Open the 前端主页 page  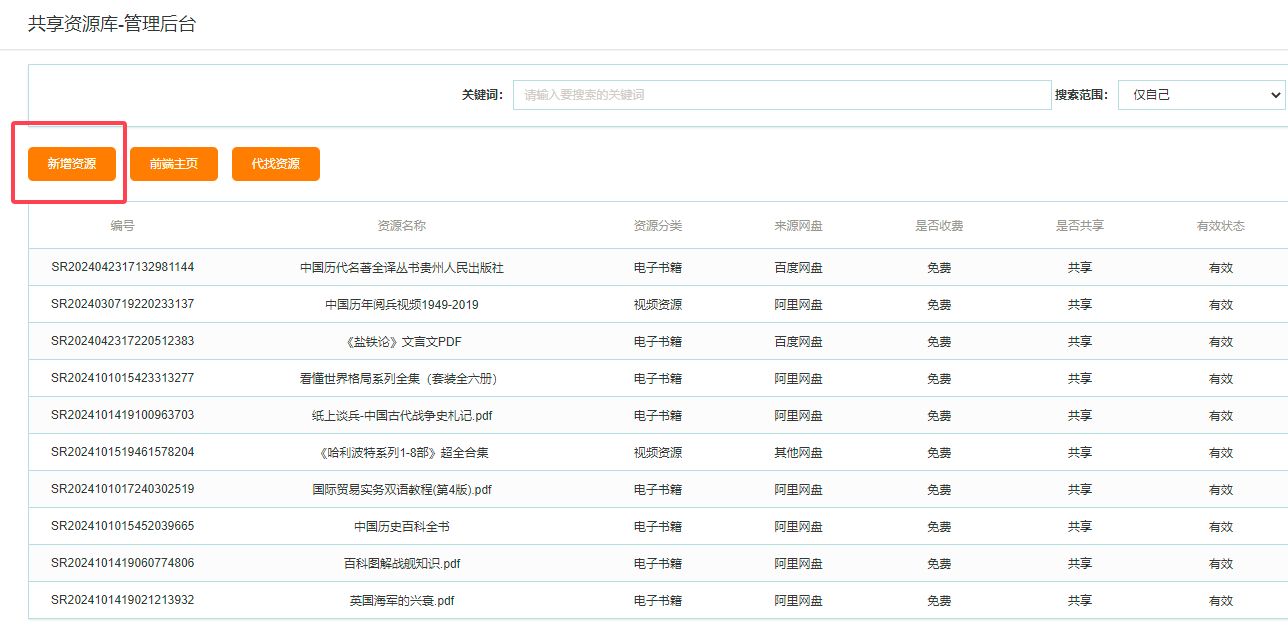tap(173, 163)
